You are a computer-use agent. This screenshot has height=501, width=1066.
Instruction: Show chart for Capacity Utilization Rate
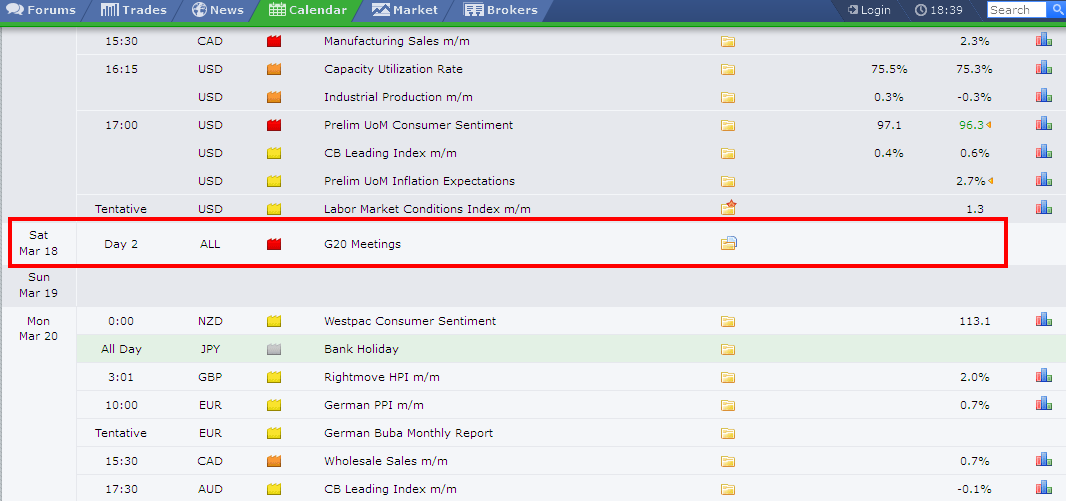[1044, 68]
